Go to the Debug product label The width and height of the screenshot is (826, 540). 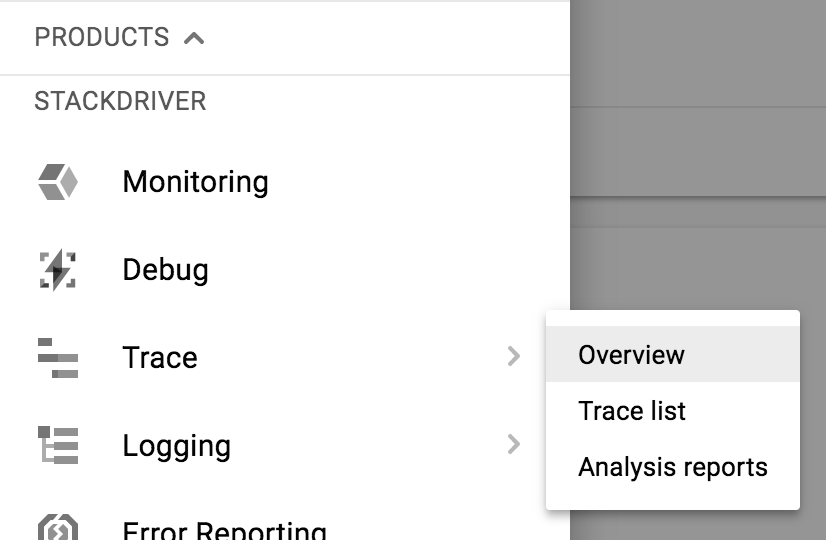(165, 270)
